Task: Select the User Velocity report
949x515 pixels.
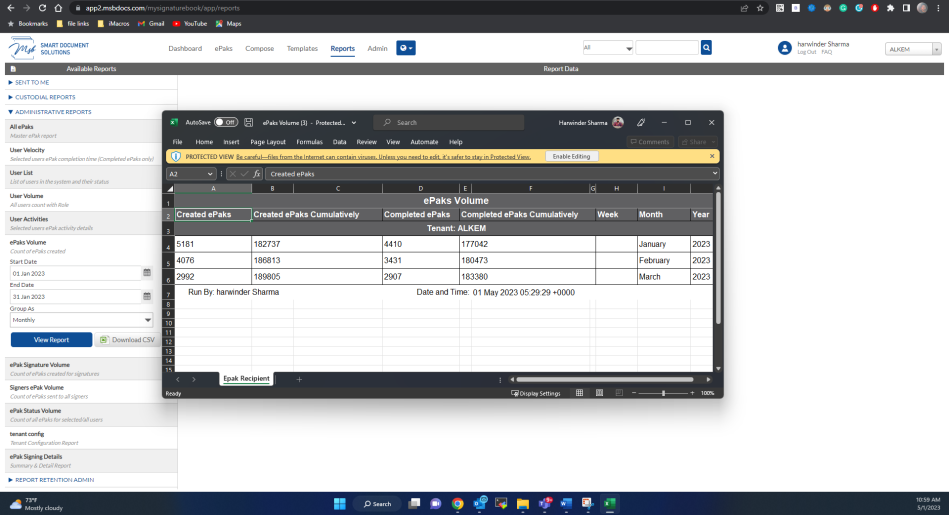Action: tap(91, 154)
